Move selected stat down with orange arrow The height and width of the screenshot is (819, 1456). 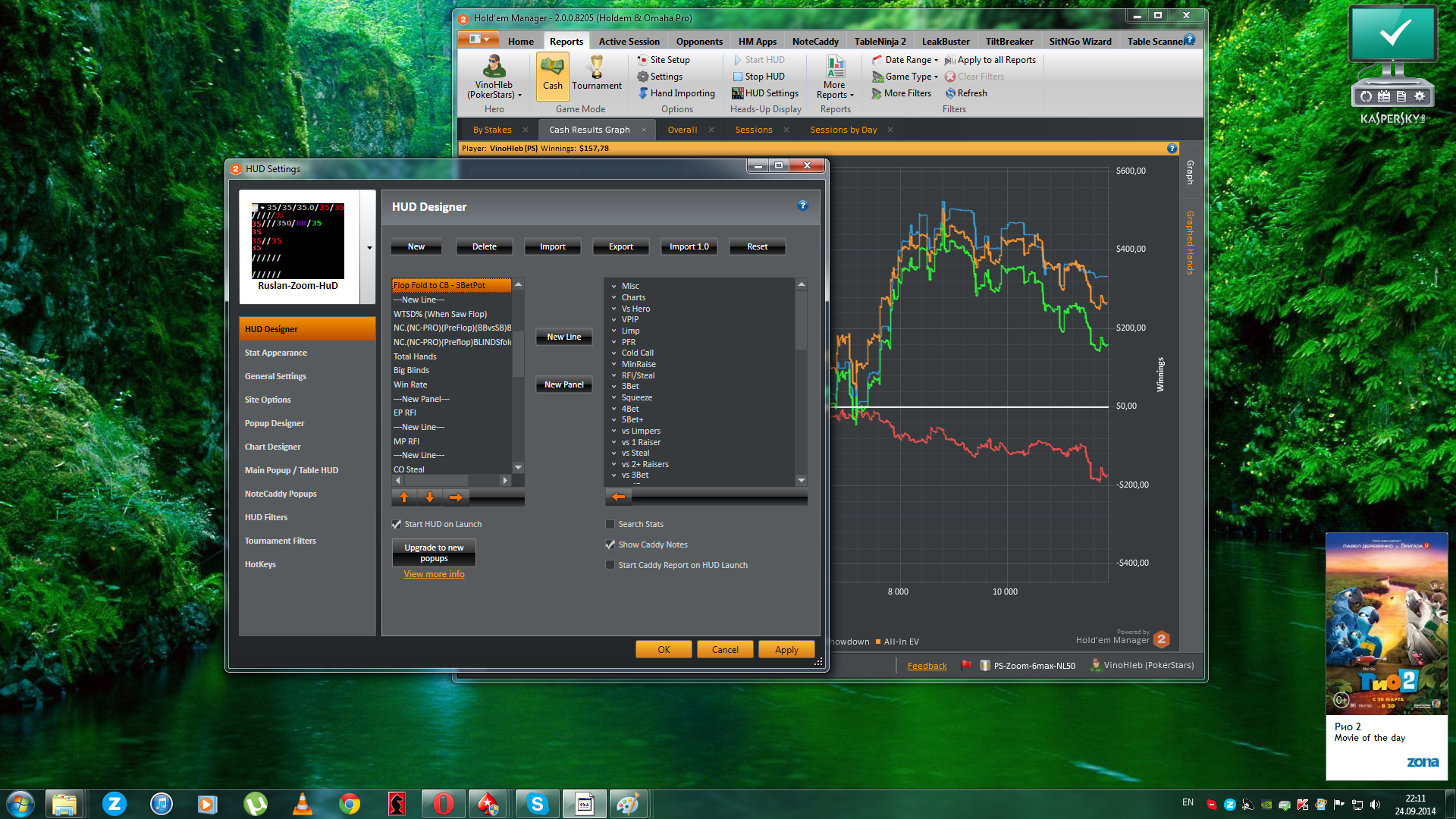coord(430,497)
